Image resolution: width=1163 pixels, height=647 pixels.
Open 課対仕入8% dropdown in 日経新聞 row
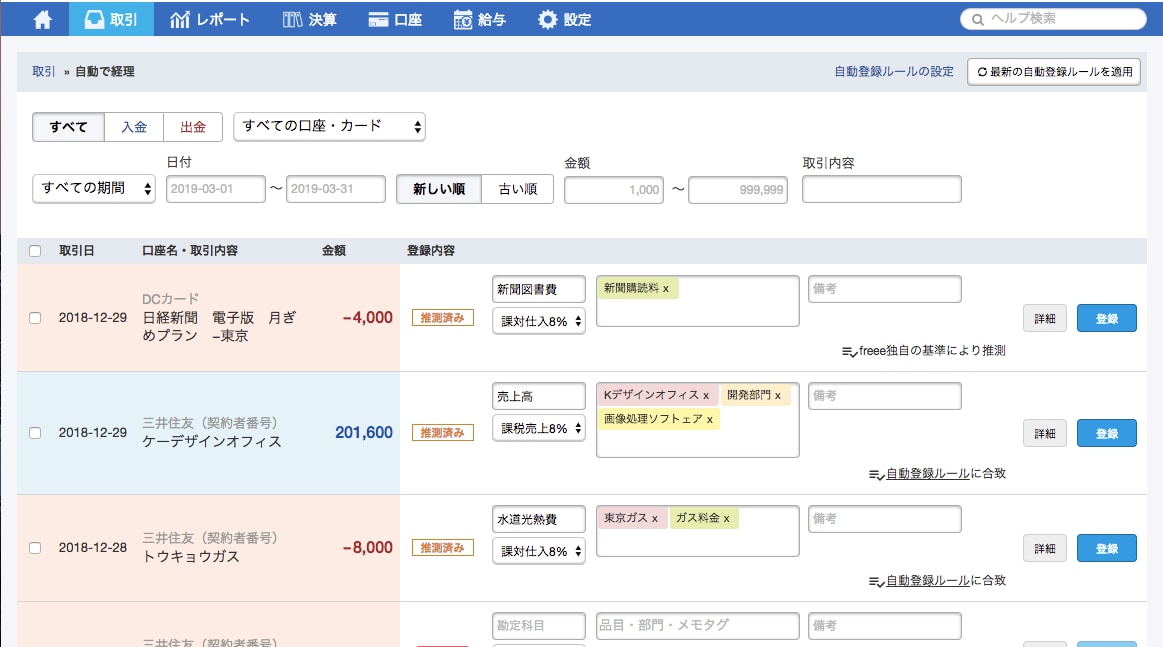538,321
